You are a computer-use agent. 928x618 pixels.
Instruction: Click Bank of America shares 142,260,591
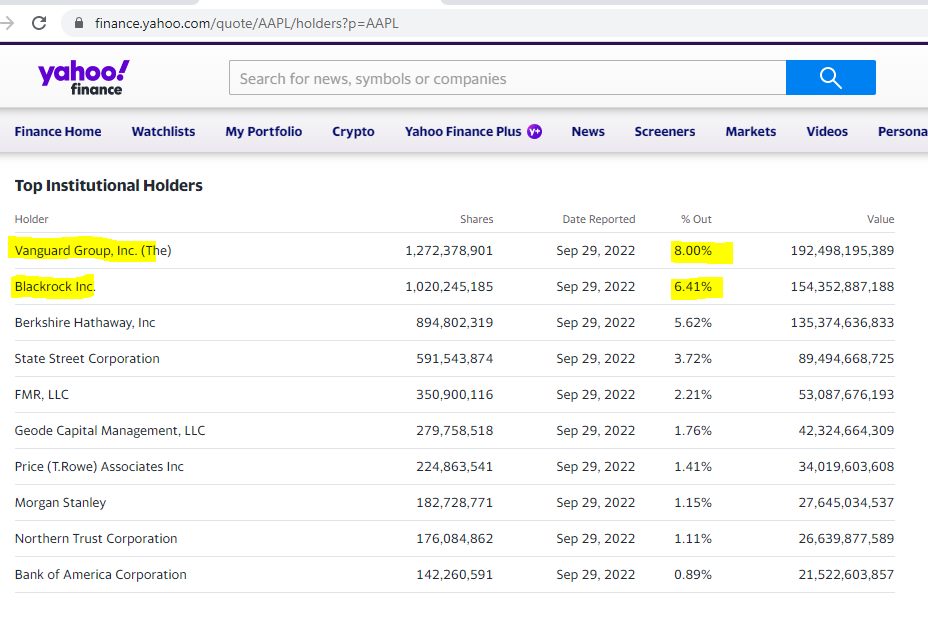[455, 575]
